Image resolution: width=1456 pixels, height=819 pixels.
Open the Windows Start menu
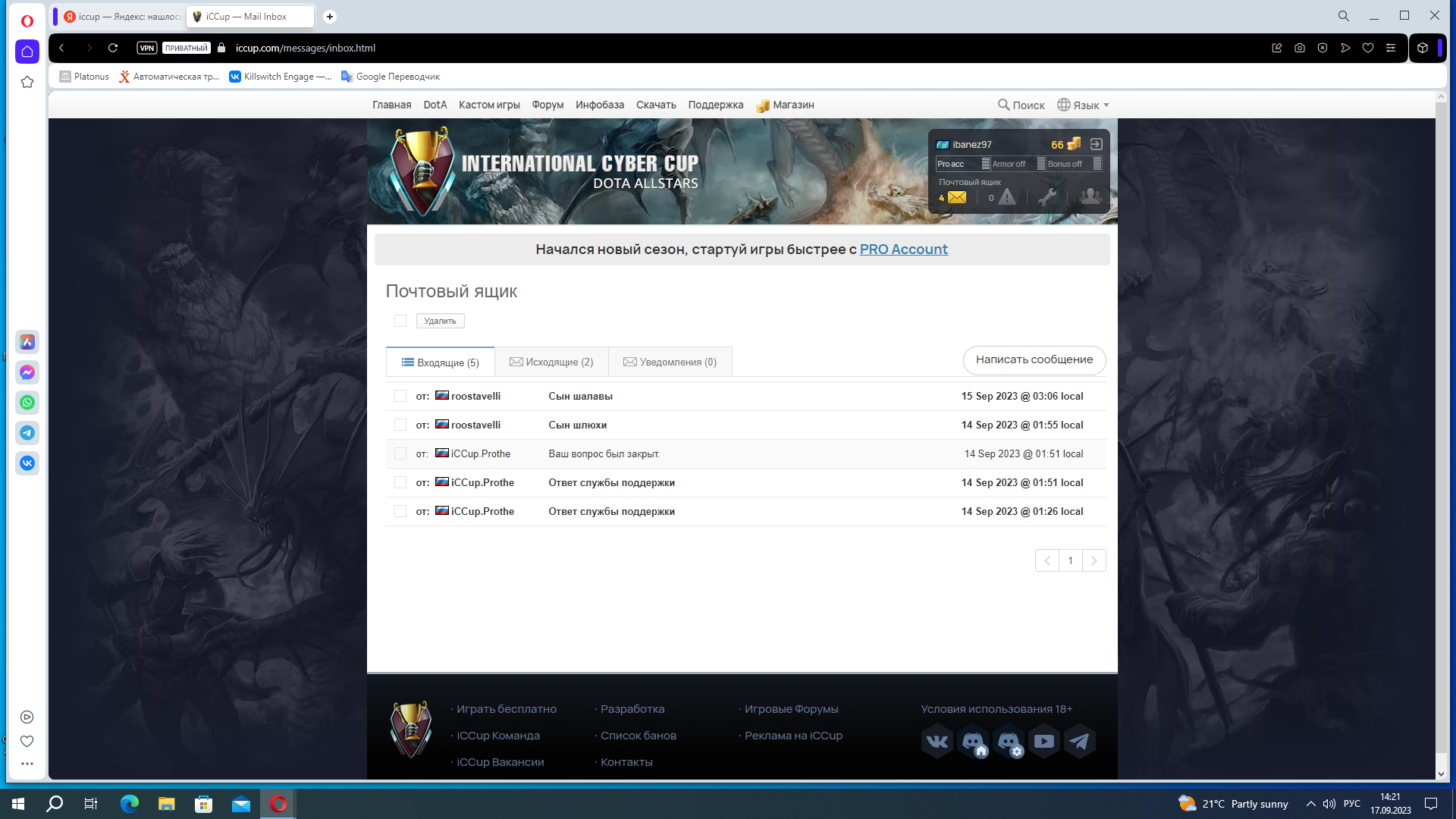(18, 804)
